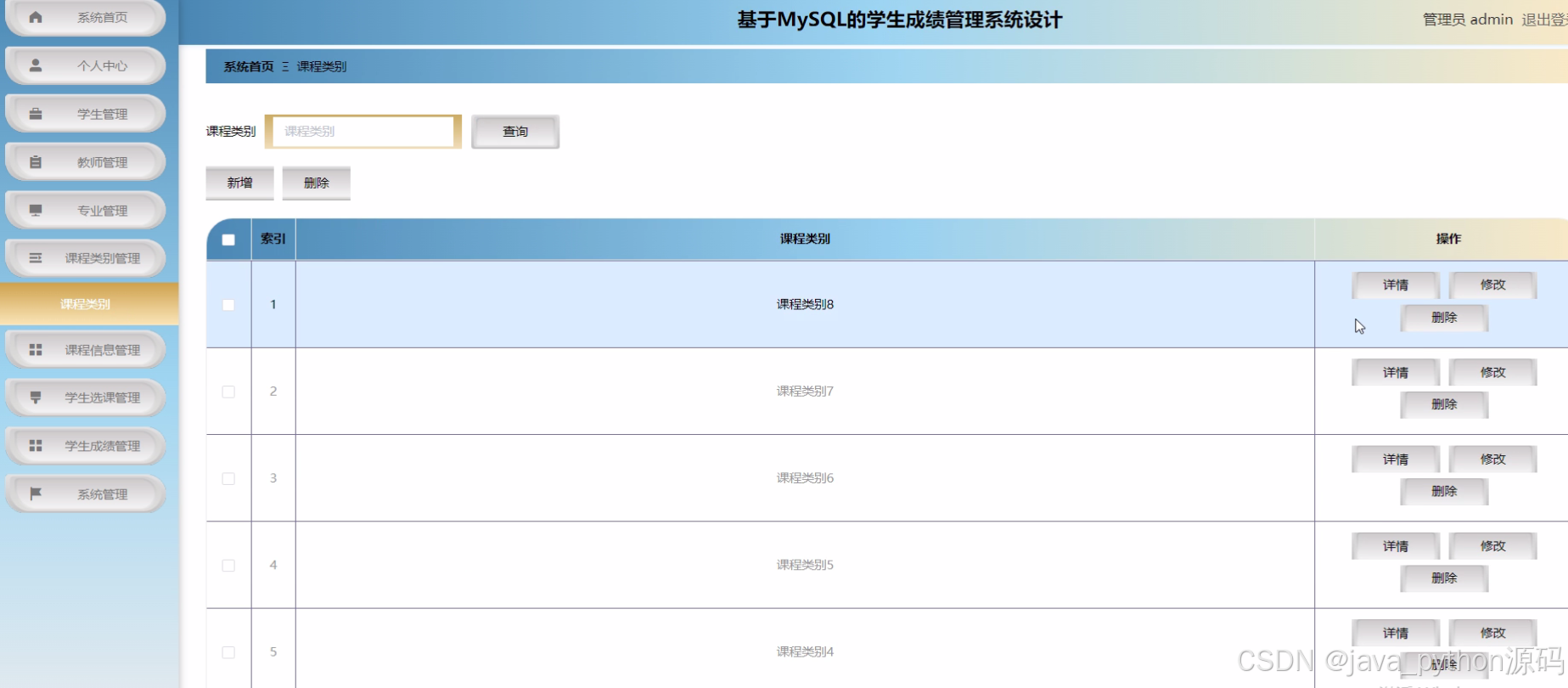Click the monitor icon beside 专业管理
This screenshot has height=688, width=1568.
(x=36, y=211)
